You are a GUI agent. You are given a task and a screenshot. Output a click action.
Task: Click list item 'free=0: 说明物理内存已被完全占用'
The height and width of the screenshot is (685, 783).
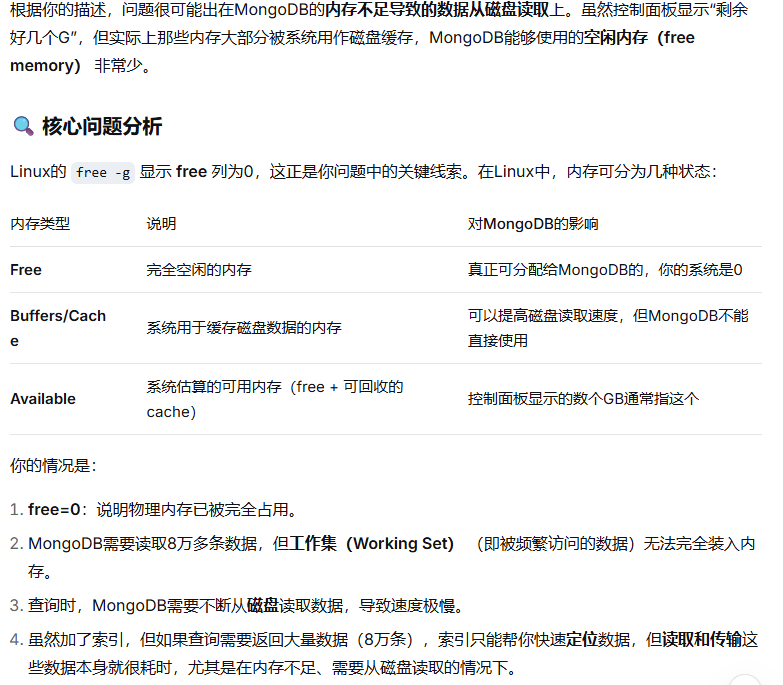[x=163, y=510]
